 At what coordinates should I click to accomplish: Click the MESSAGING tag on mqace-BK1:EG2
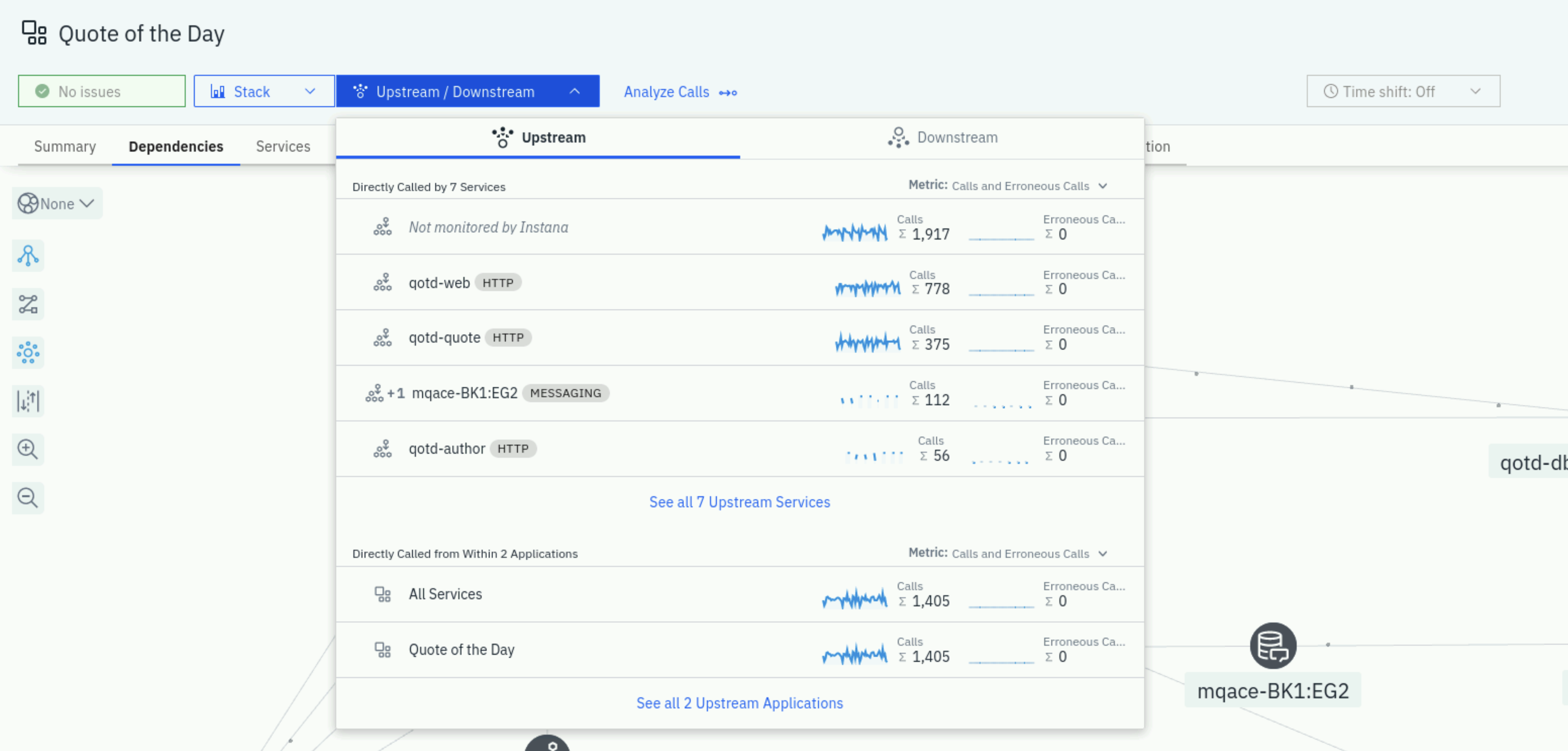click(x=565, y=393)
